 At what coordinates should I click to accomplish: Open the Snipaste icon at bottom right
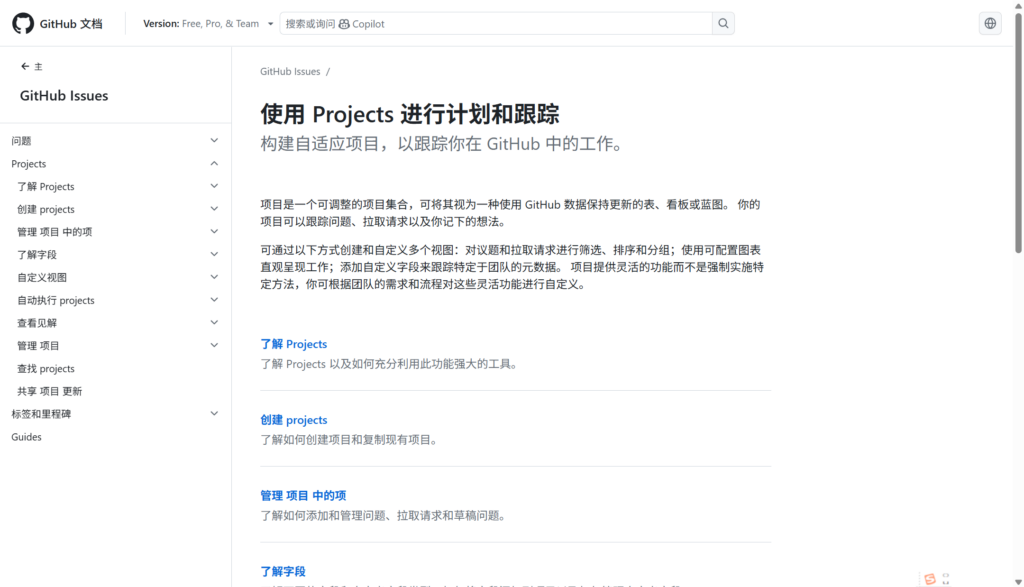pyautogui.click(x=929, y=578)
